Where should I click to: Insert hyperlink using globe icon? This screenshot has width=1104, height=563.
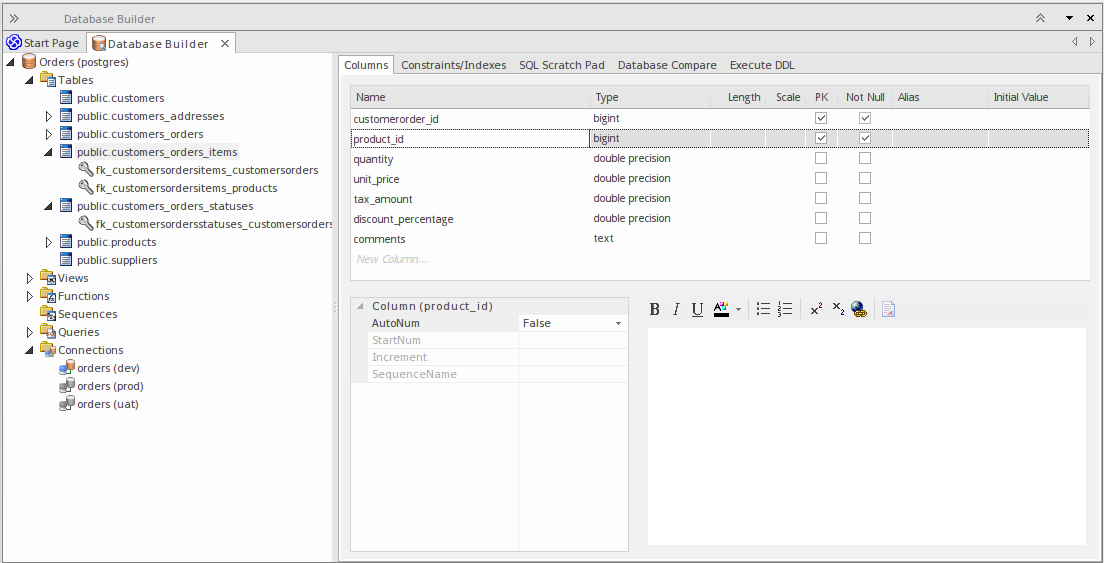(x=858, y=310)
